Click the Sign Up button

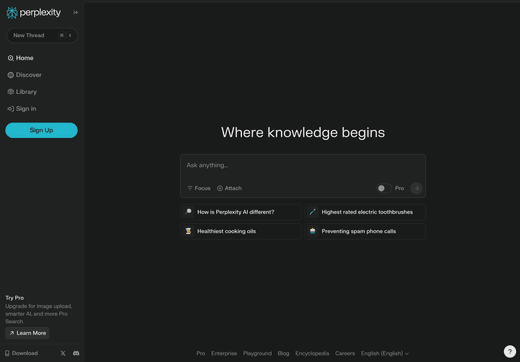(x=41, y=130)
